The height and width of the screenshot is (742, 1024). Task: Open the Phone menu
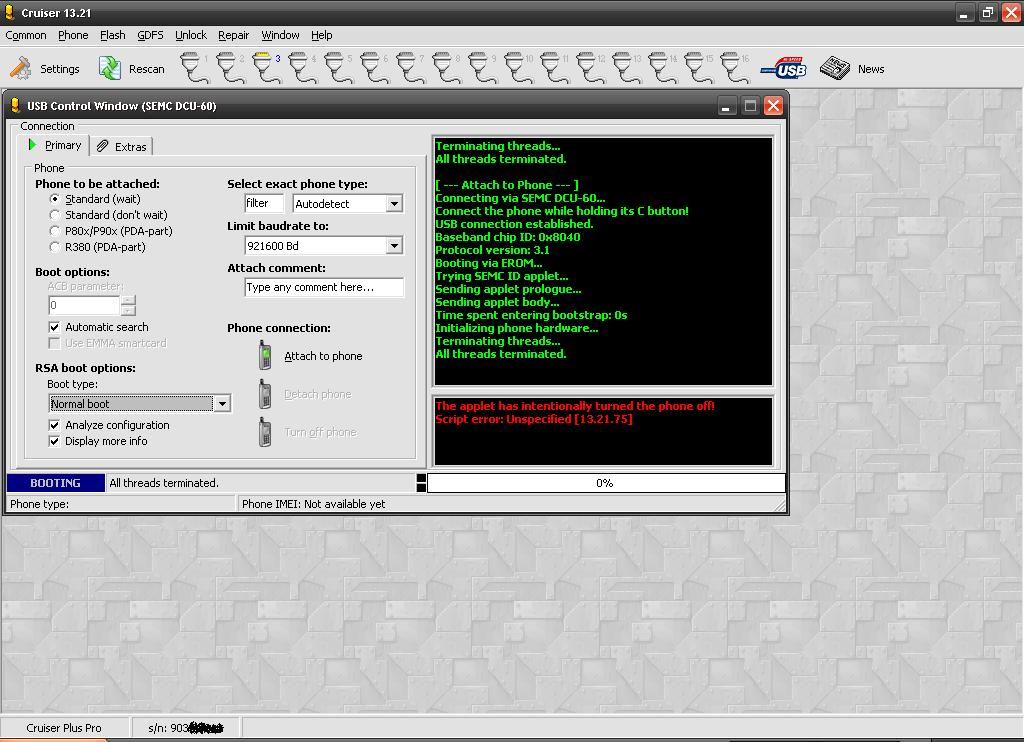[73, 35]
